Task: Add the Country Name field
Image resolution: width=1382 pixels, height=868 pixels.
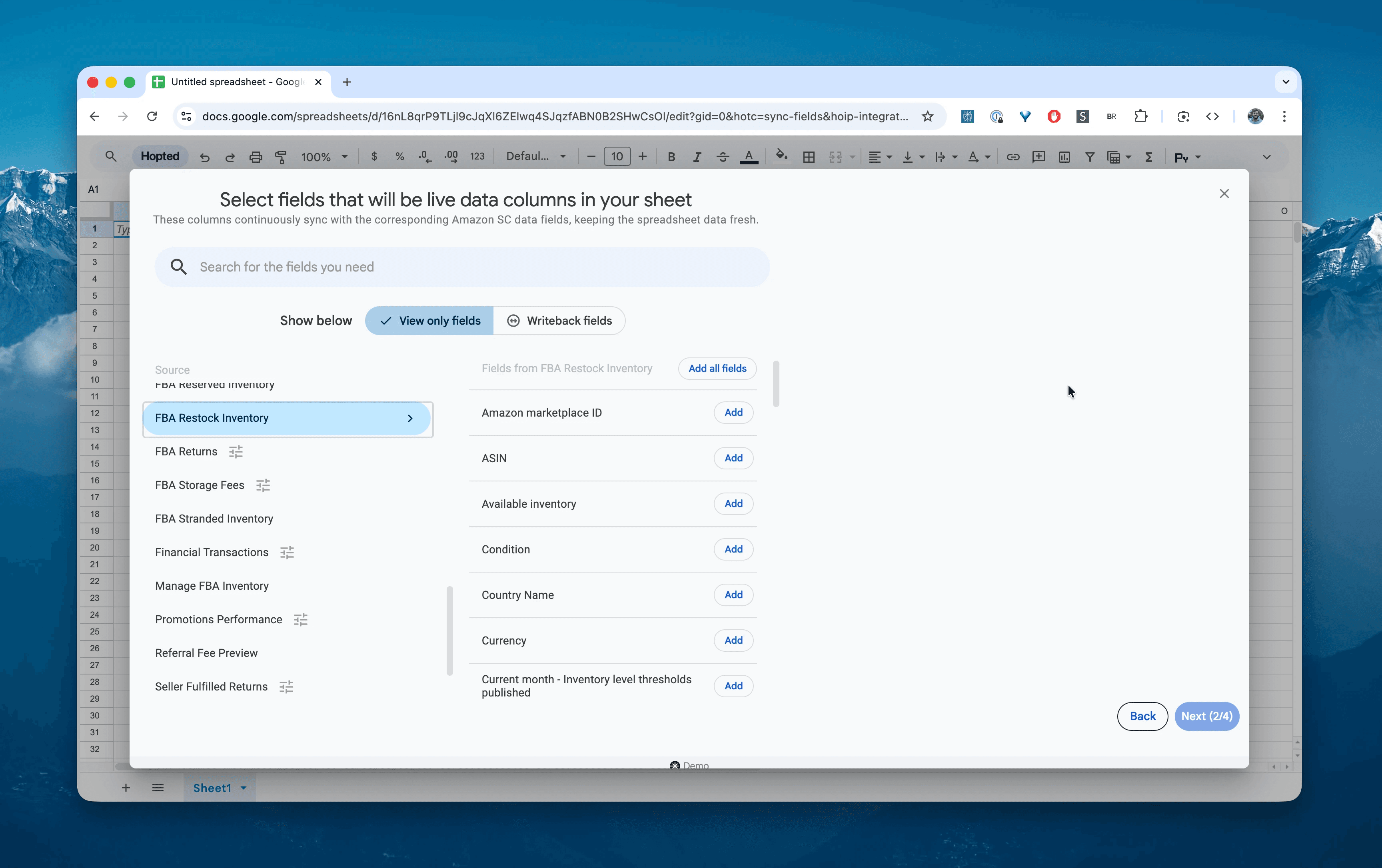Action: click(x=733, y=595)
